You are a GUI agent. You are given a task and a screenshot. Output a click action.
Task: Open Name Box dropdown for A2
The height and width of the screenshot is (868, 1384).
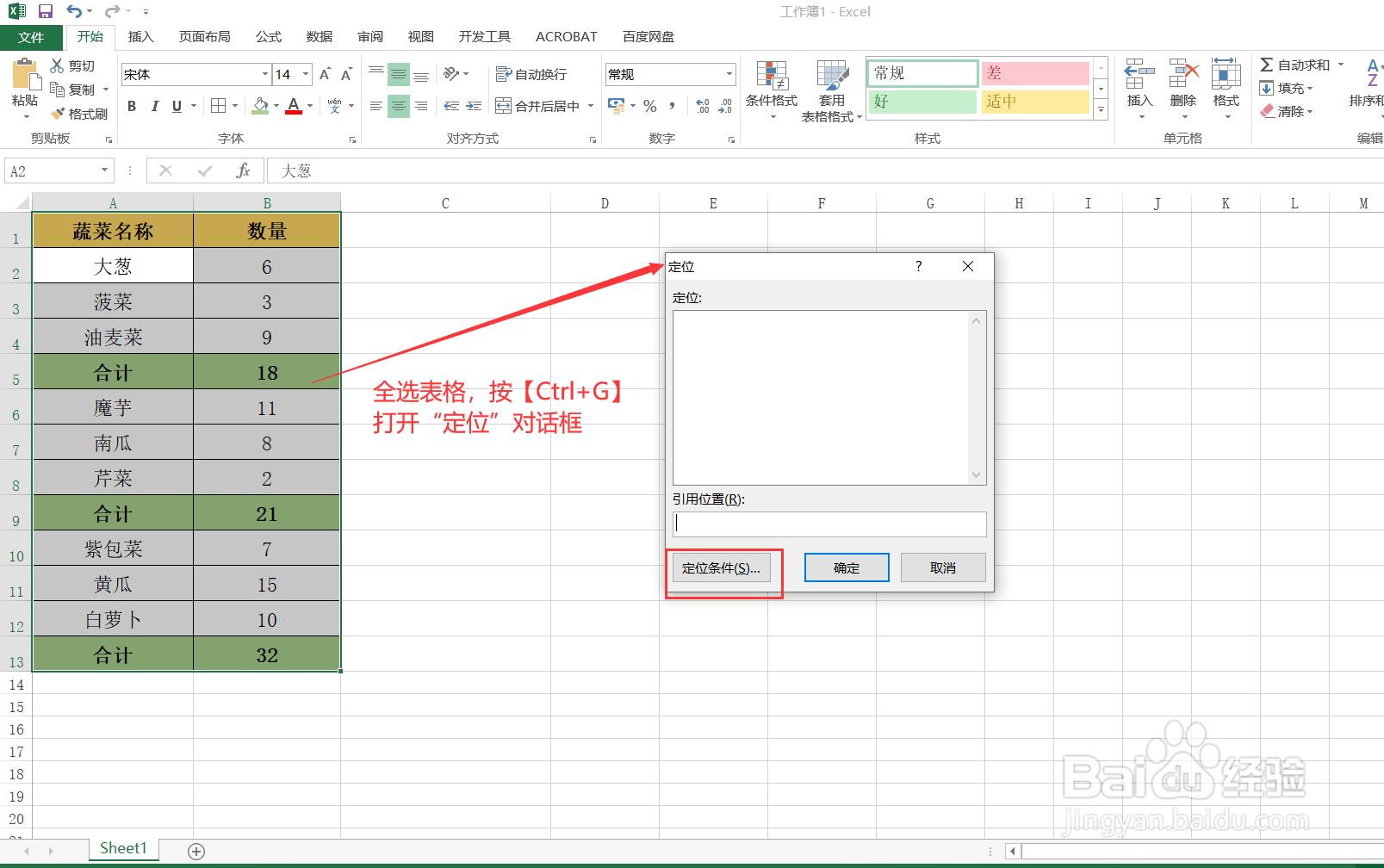[x=104, y=170]
